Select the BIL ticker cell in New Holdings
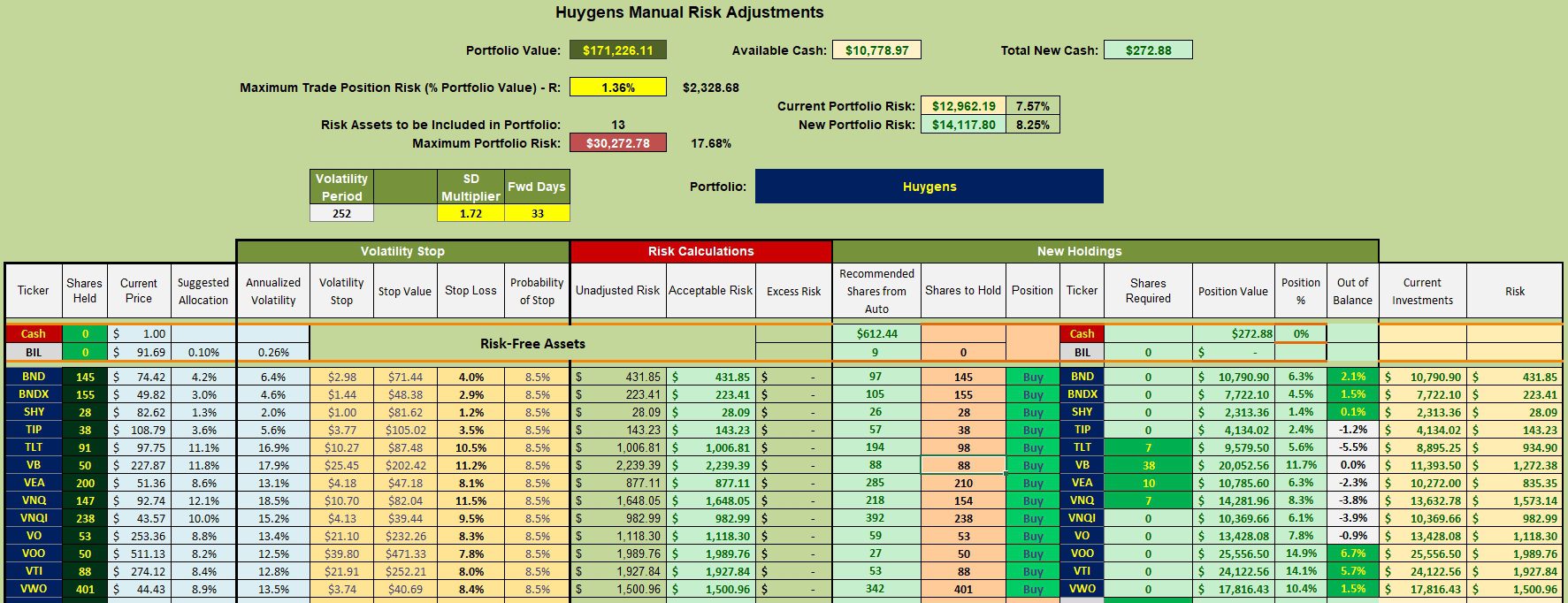1568x603 pixels. [x=1082, y=352]
